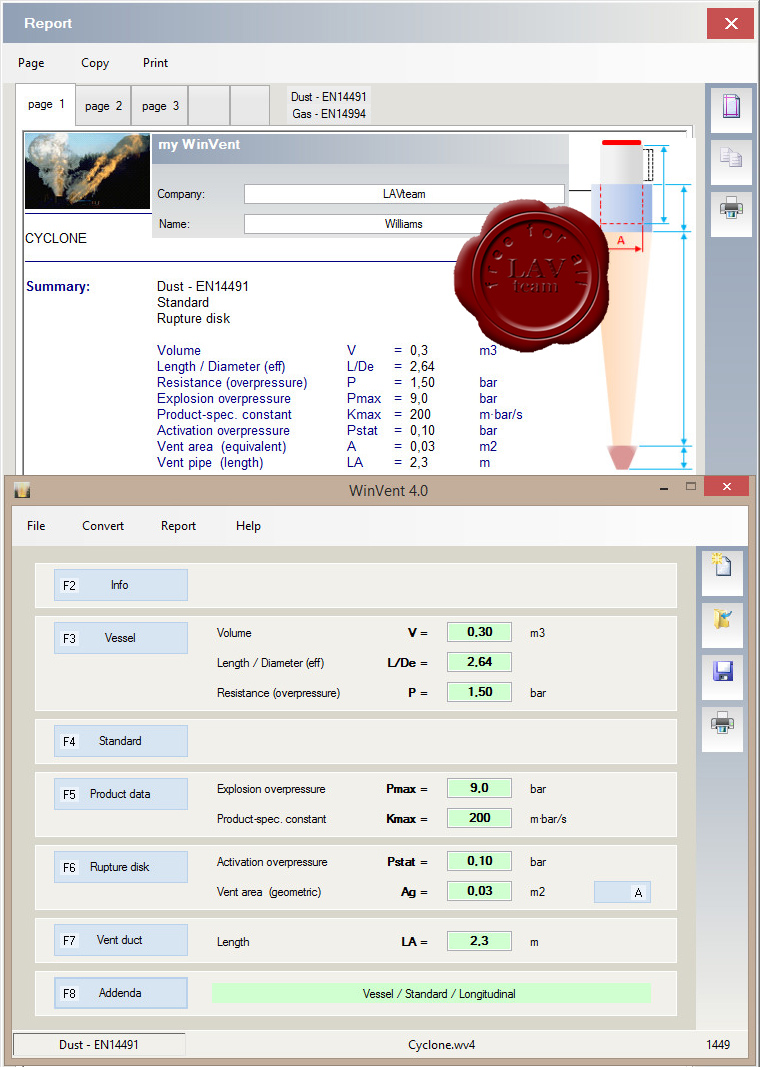The height and width of the screenshot is (1067, 760).
Task: Click the F8 Addenda button
Action: click(x=120, y=993)
